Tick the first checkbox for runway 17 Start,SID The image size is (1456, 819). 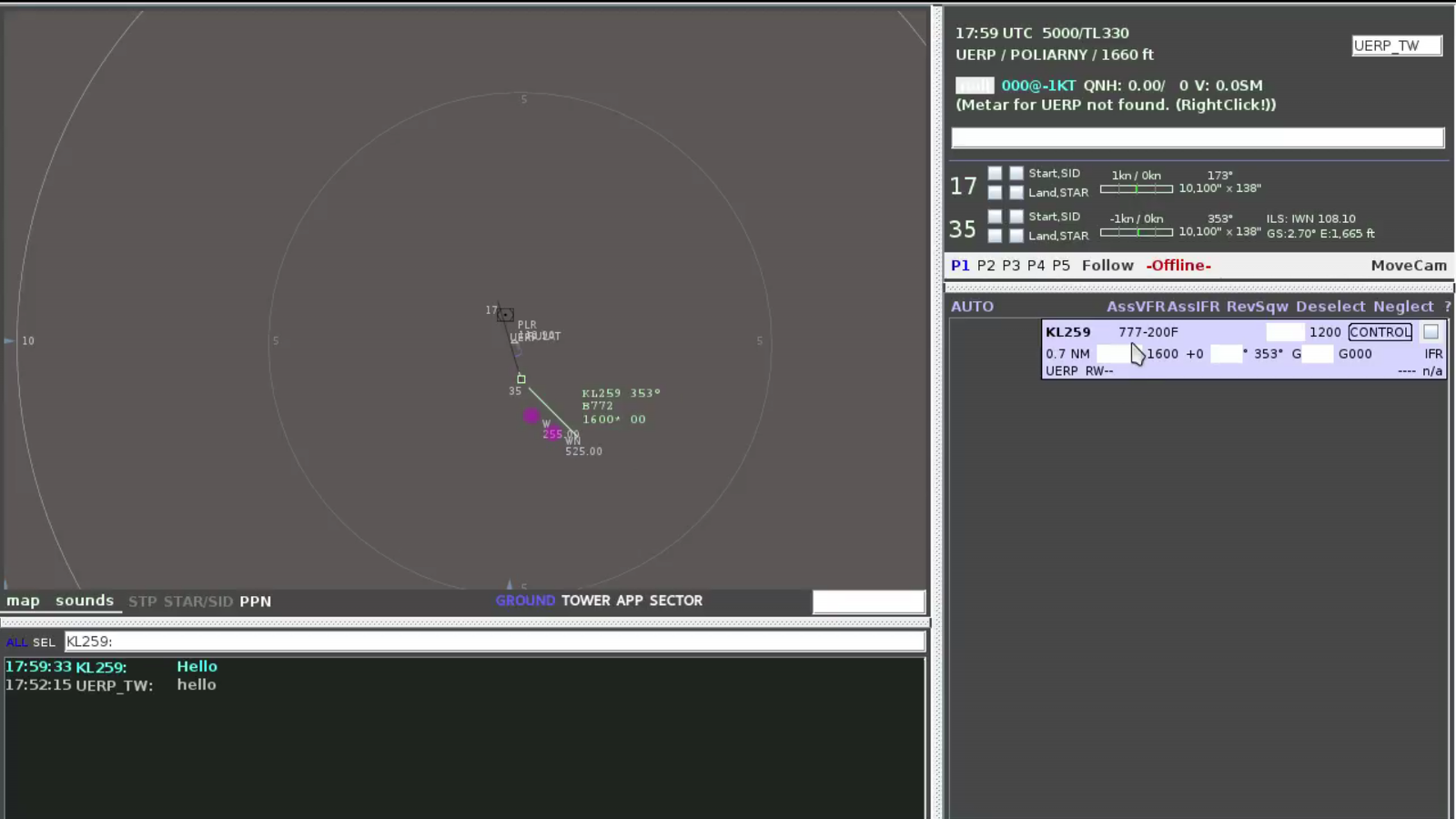pyautogui.click(x=995, y=173)
